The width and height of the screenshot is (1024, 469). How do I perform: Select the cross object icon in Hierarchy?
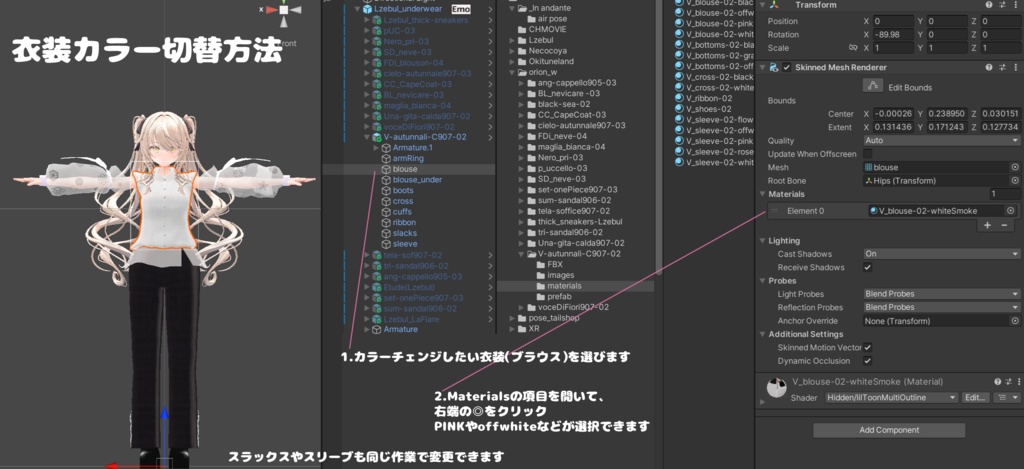pyautogui.click(x=387, y=201)
